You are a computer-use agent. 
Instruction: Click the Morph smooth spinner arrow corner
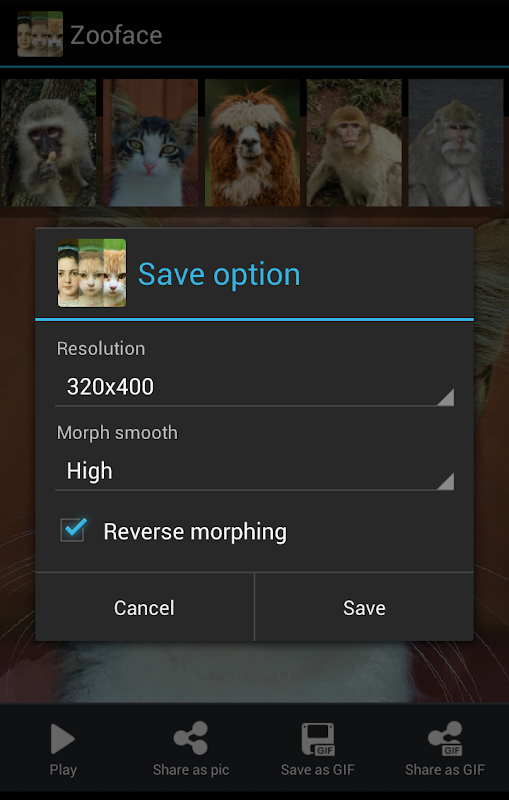pyautogui.click(x=446, y=482)
